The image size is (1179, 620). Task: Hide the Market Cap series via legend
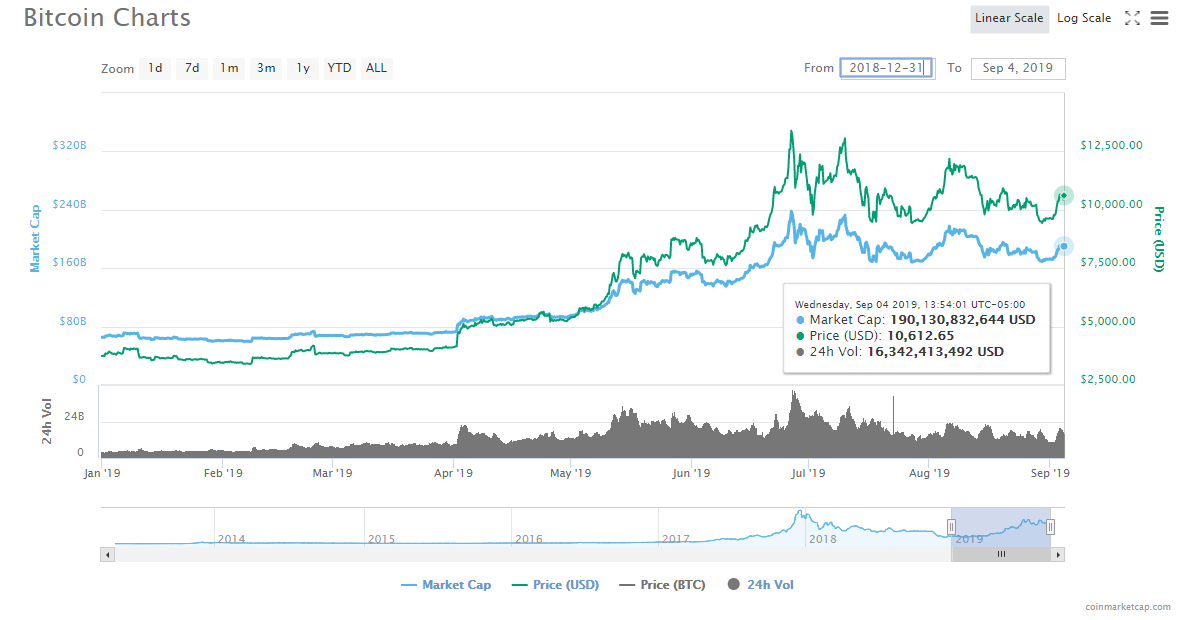tap(445, 585)
